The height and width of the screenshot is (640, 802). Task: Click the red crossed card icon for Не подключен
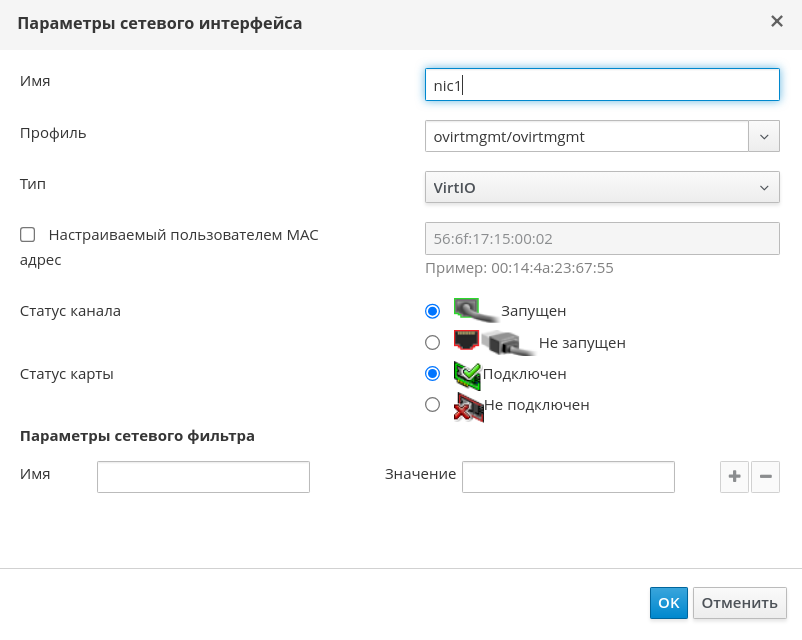pyautogui.click(x=467, y=405)
